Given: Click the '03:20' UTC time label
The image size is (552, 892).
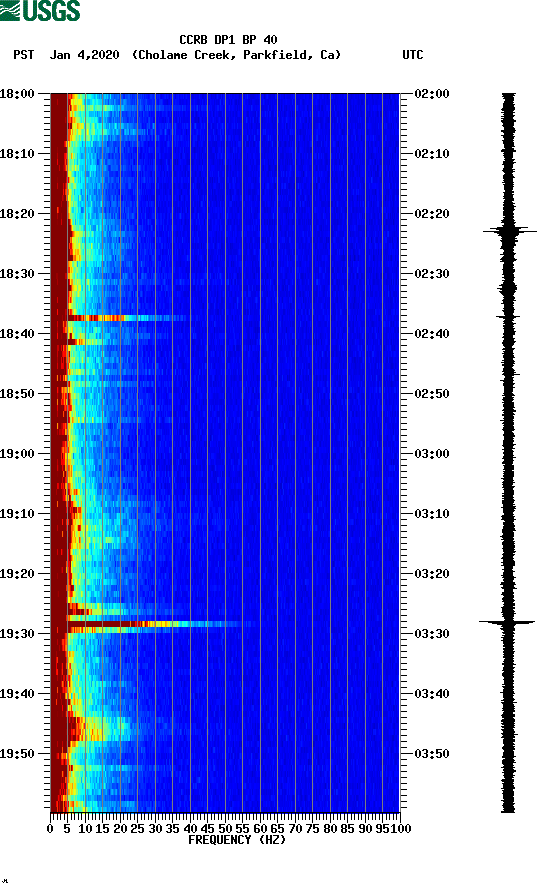Looking at the screenshot, I should coord(432,573).
